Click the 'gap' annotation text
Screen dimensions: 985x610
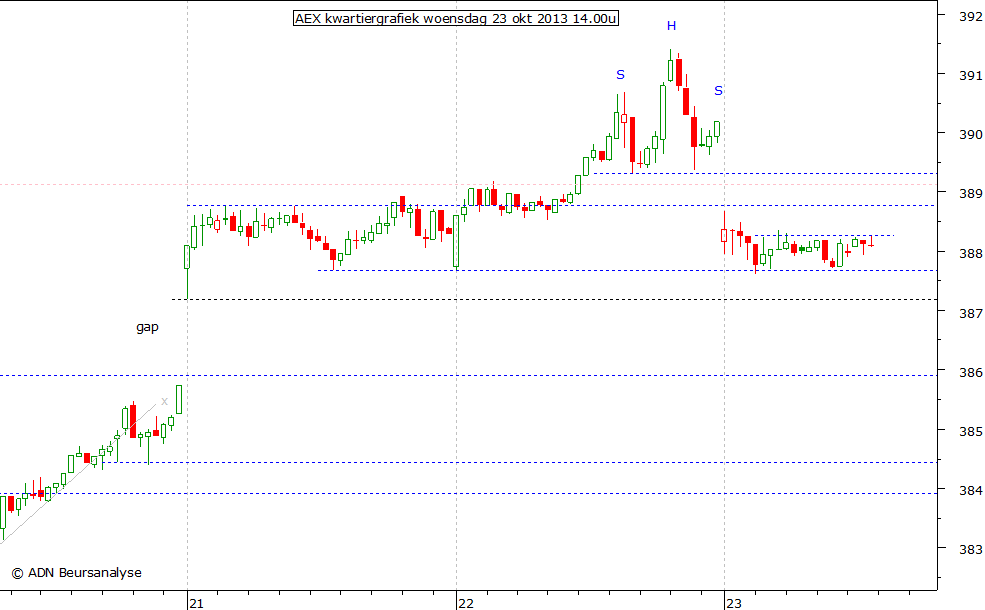click(x=146, y=326)
